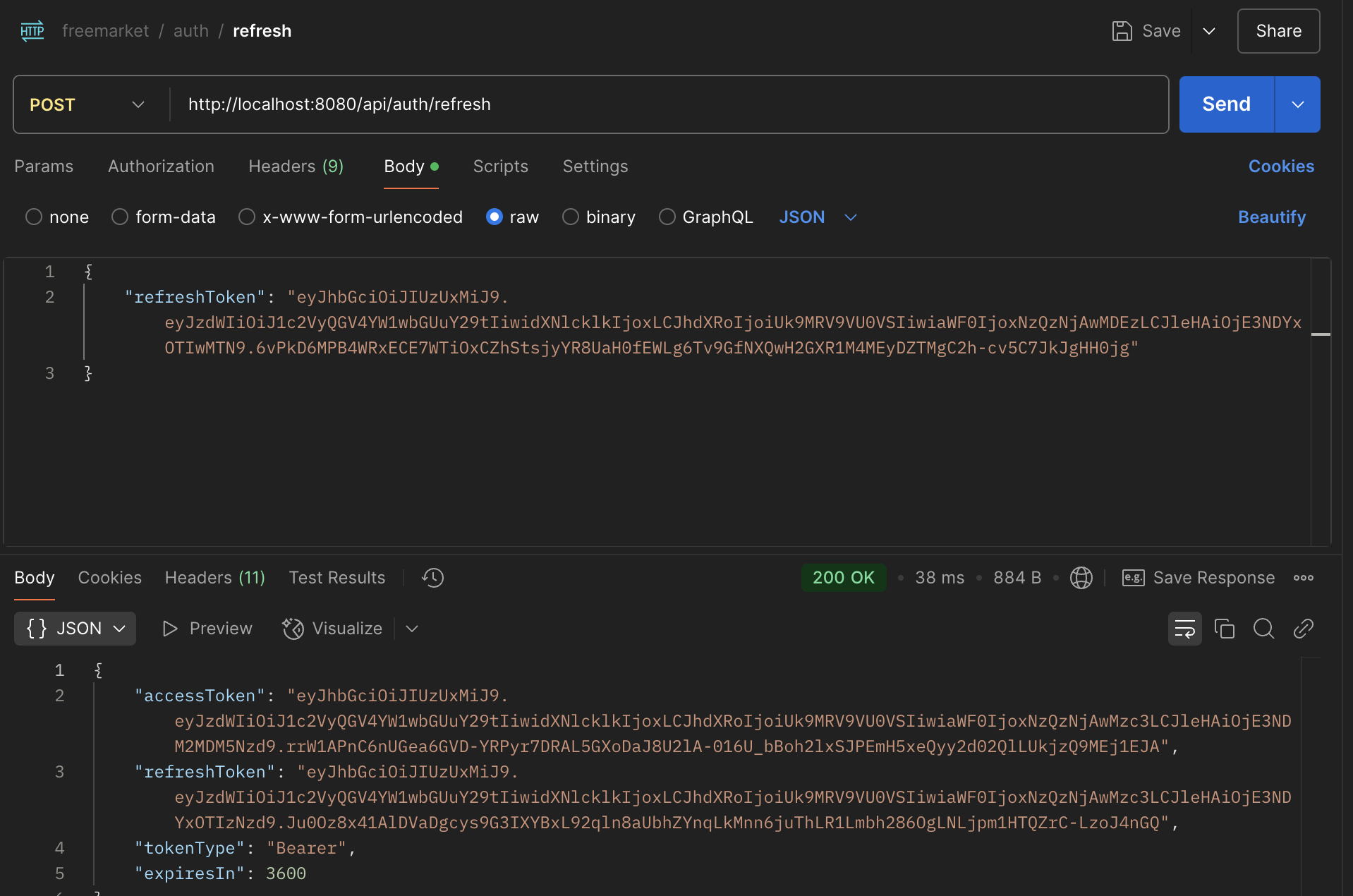Click the 38 ms response time
Viewport: 1353px width, 896px height.
tap(940, 578)
